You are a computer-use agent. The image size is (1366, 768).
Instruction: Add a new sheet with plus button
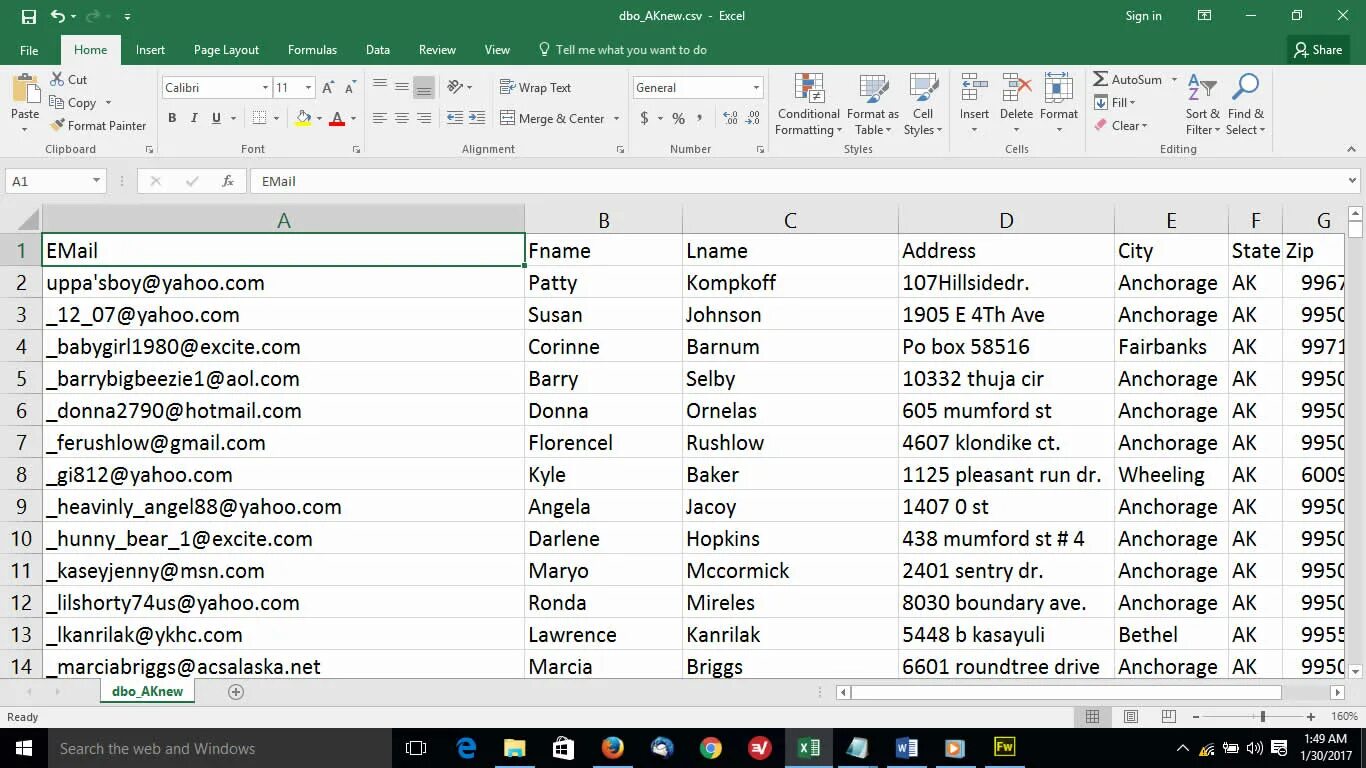pyautogui.click(x=236, y=692)
